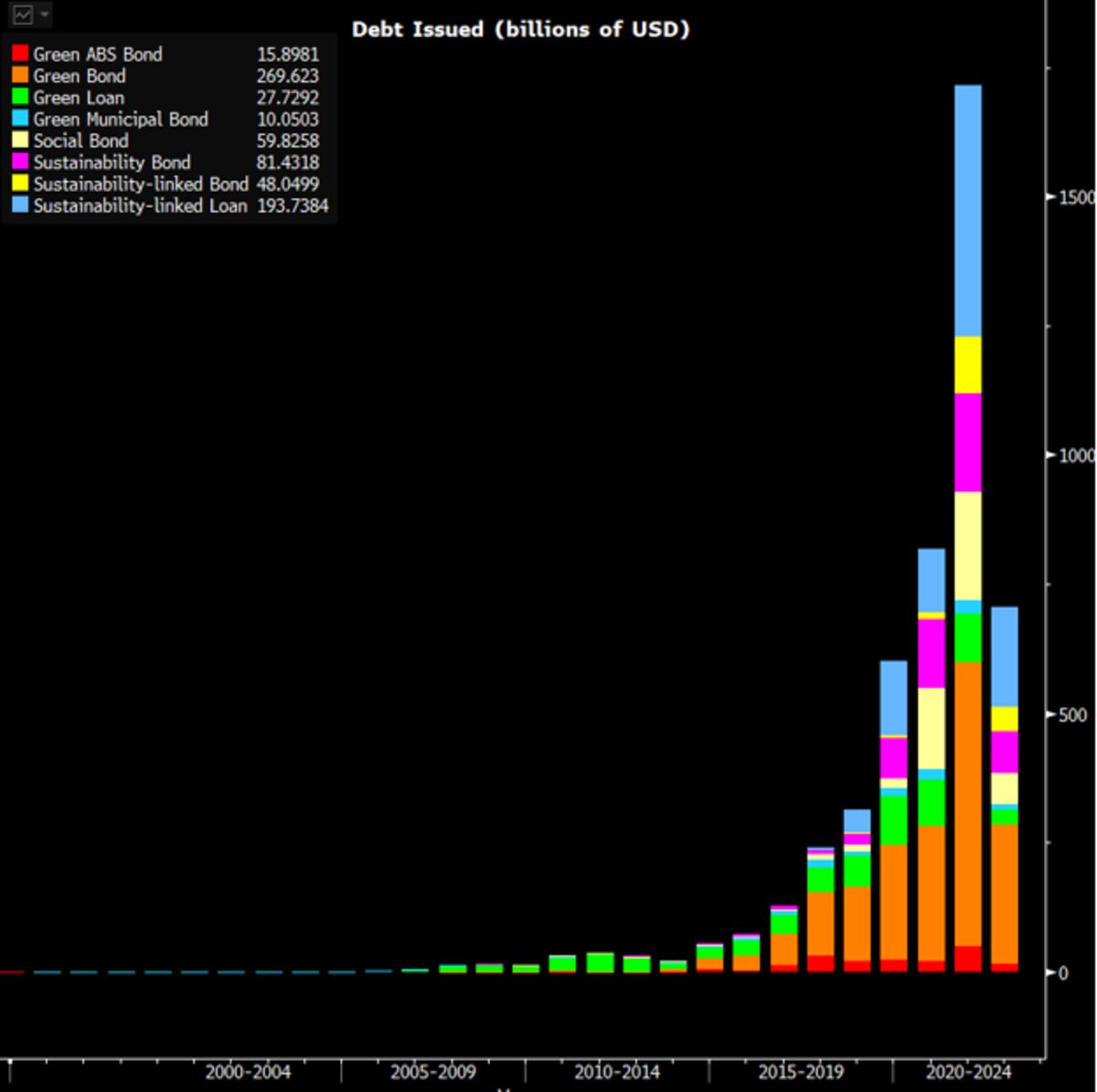Screen dimensions: 1097x1092
Task: Click the 2020-2024 x-axis label
Action: [968, 1072]
